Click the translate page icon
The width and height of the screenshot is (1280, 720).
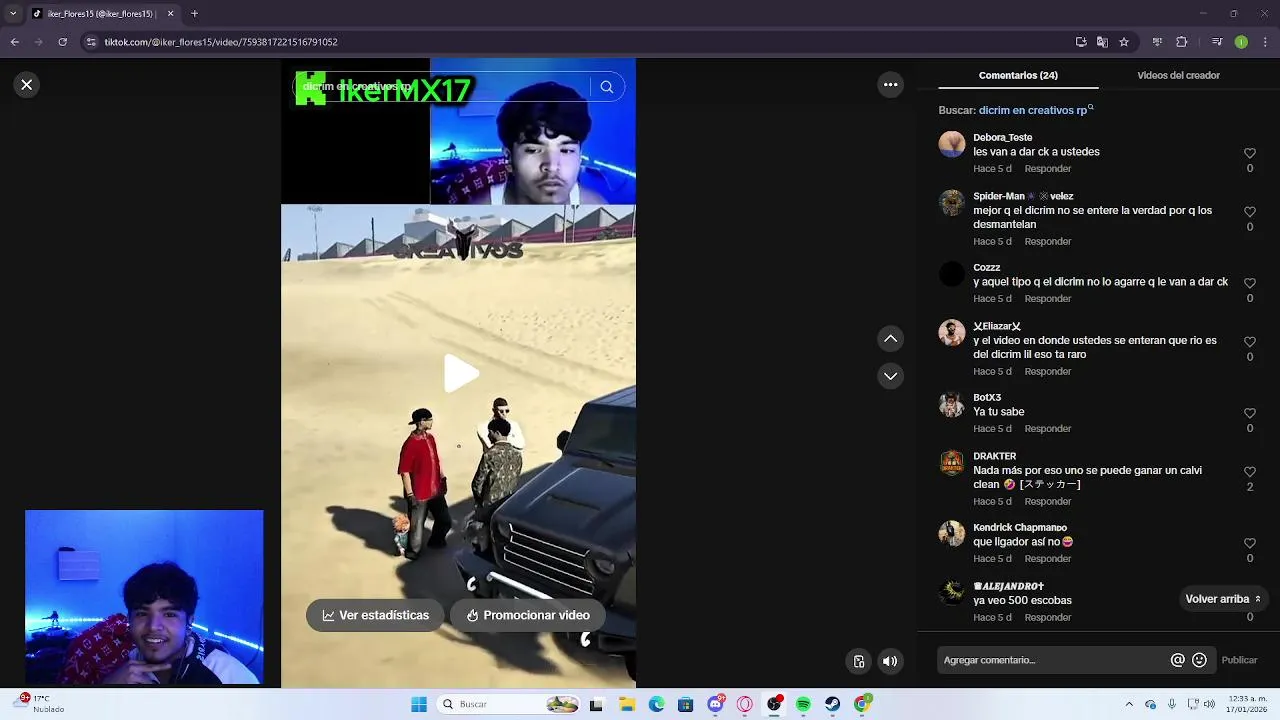[x=1102, y=42]
